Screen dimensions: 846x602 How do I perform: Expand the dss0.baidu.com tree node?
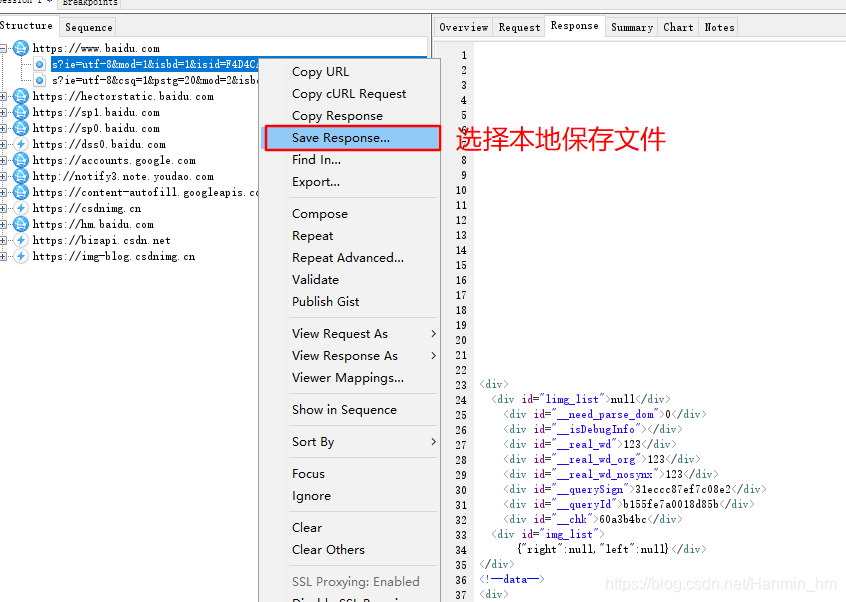(3, 145)
